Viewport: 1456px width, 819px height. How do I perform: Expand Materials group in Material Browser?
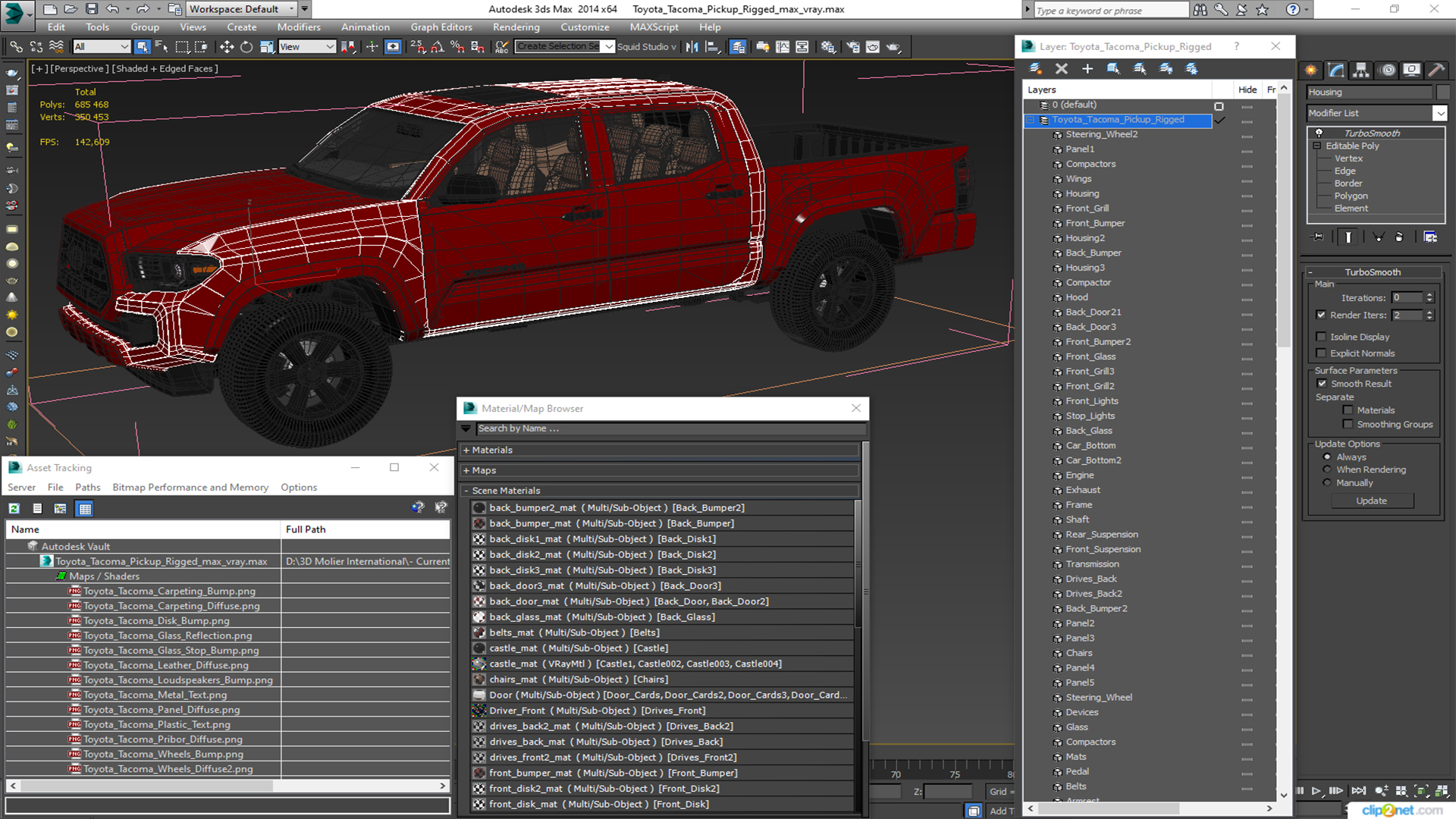click(x=466, y=450)
